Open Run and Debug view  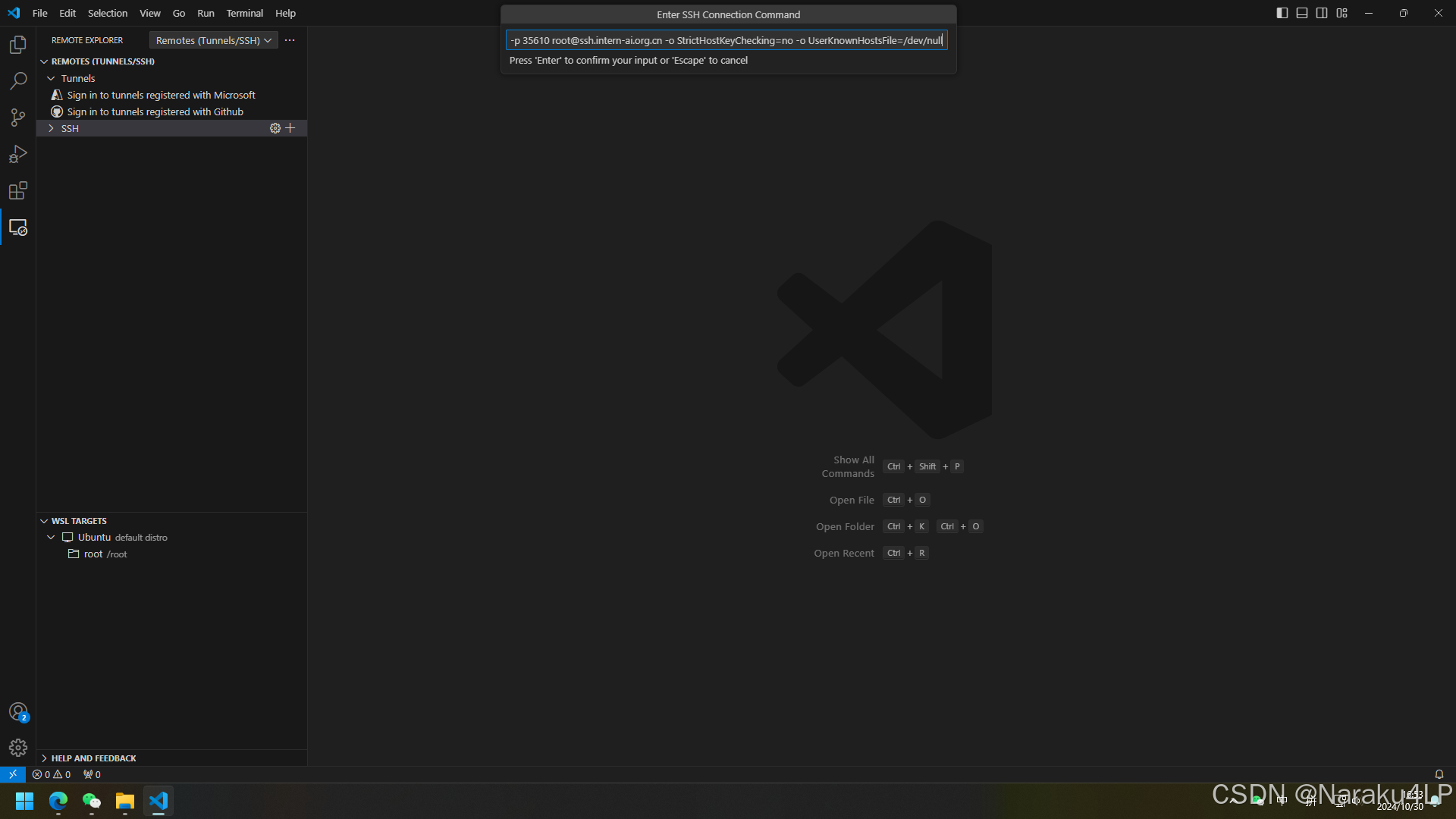coord(18,154)
